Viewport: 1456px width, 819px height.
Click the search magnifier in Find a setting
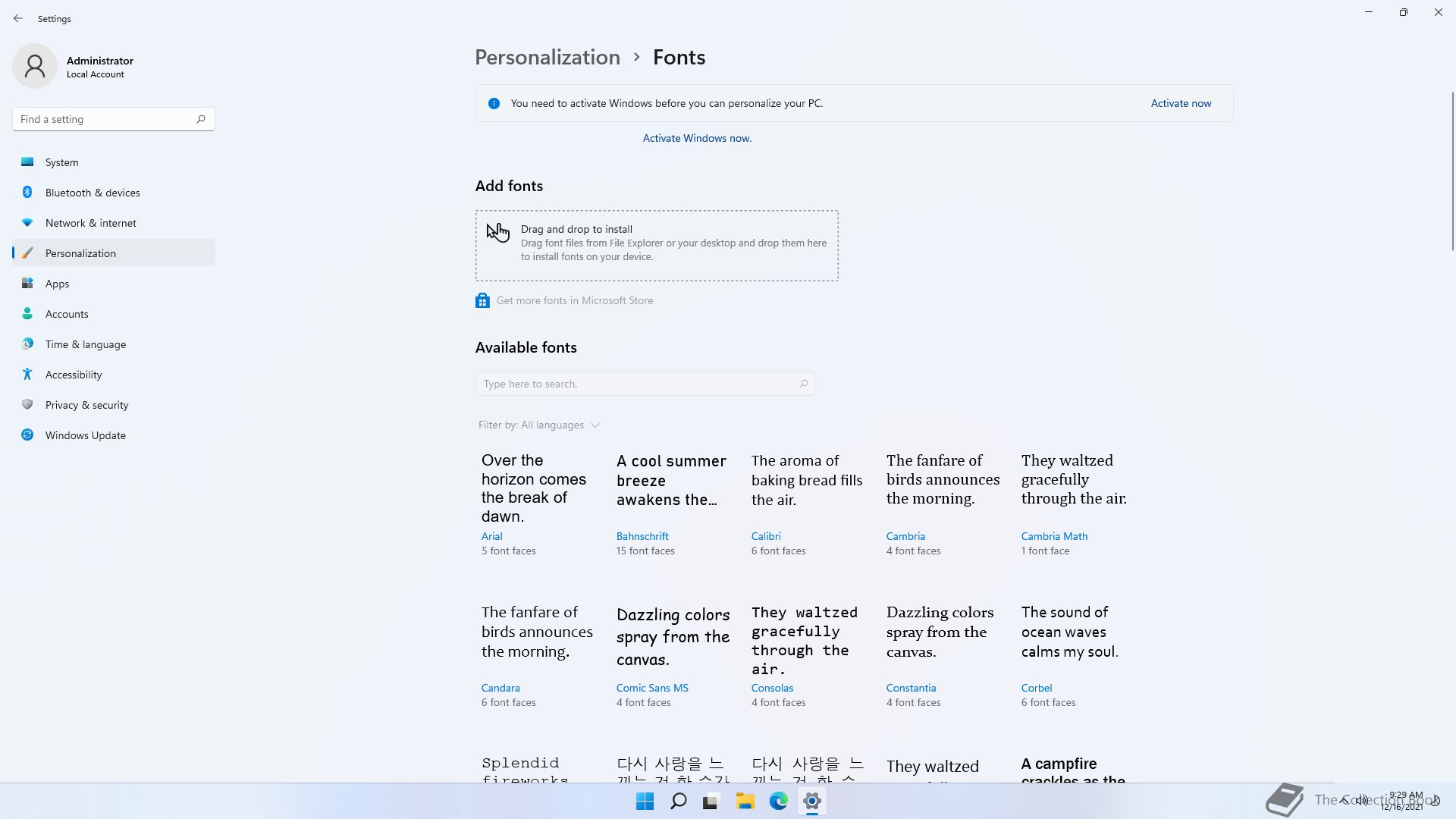201,119
